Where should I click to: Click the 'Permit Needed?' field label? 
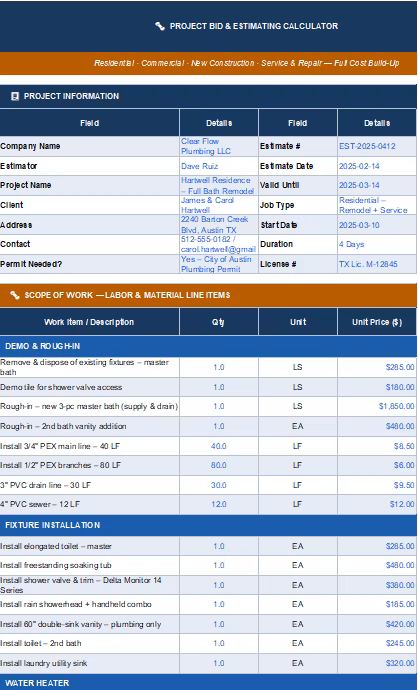[31, 264]
